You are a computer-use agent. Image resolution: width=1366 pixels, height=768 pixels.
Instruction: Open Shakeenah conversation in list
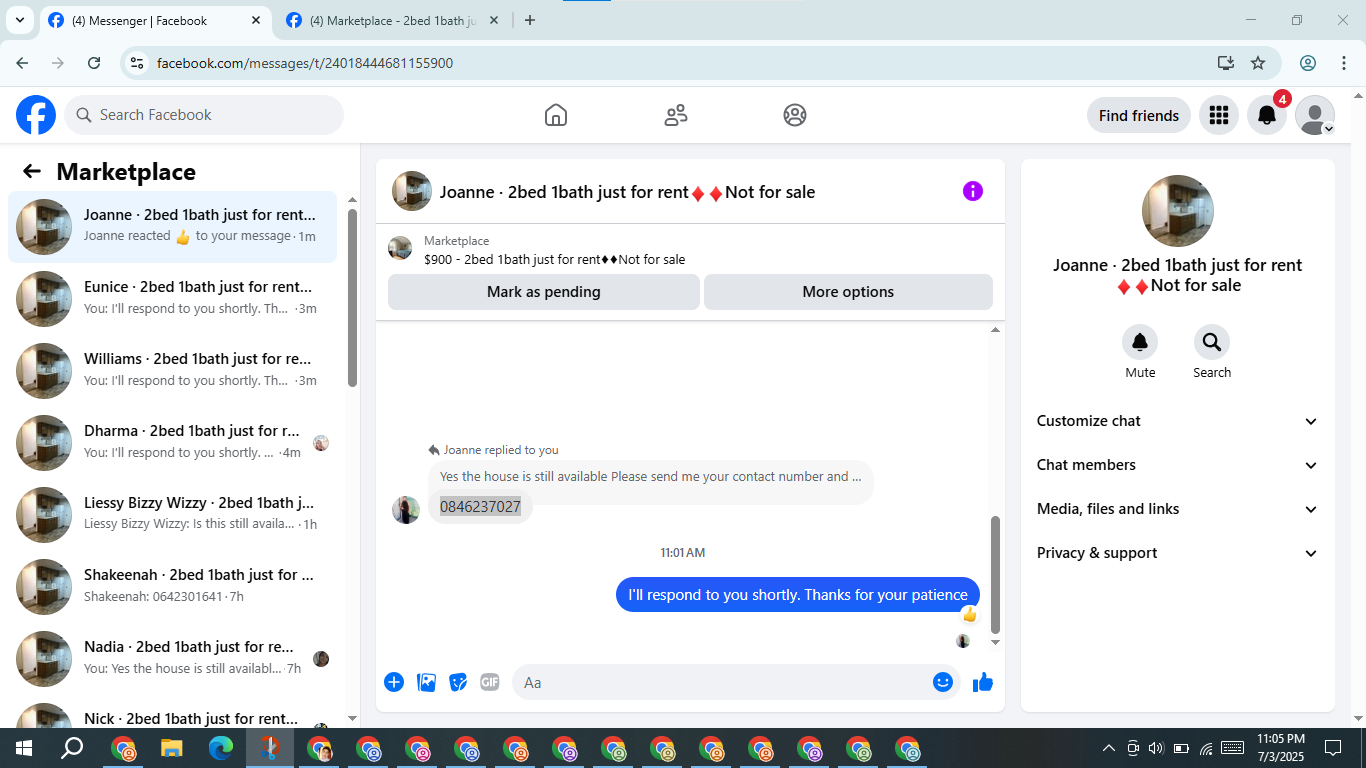pos(173,587)
